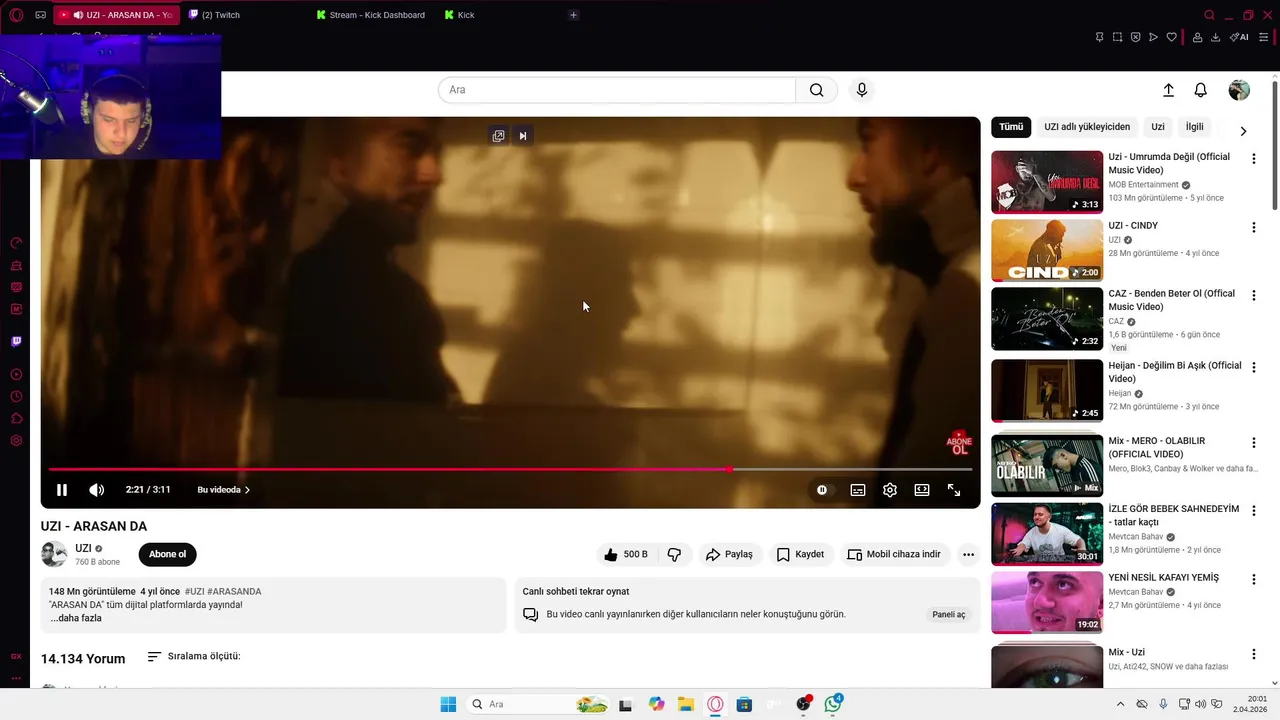Open sidebar settings gear icon
Viewport: 1280px width, 720px height.
click(x=16, y=441)
